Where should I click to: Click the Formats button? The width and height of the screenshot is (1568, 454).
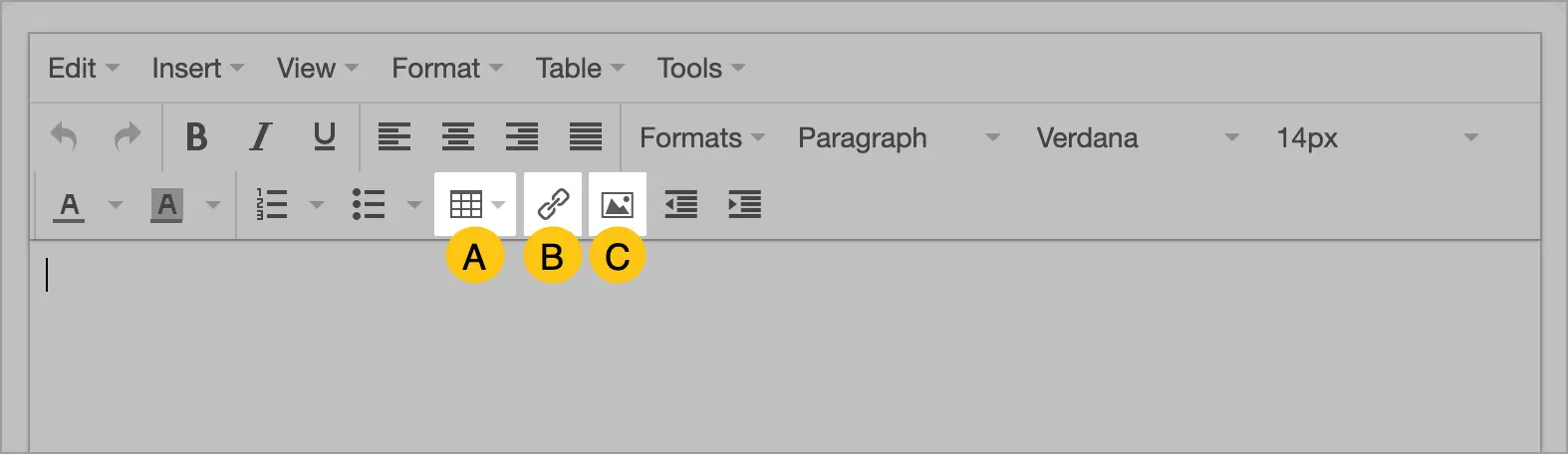click(701, 137)
